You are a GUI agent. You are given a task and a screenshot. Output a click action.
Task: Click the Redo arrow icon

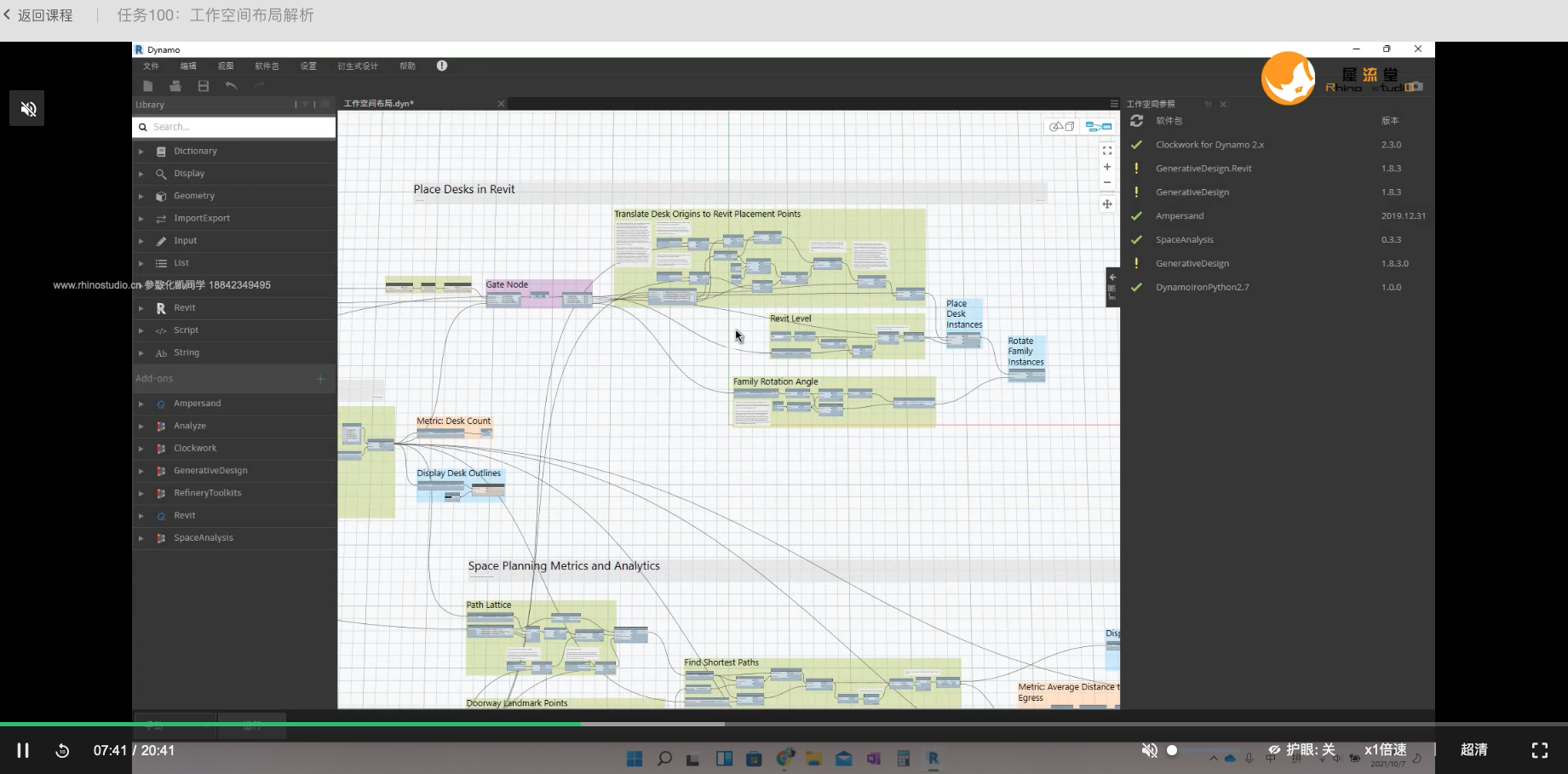pos(259,86)
